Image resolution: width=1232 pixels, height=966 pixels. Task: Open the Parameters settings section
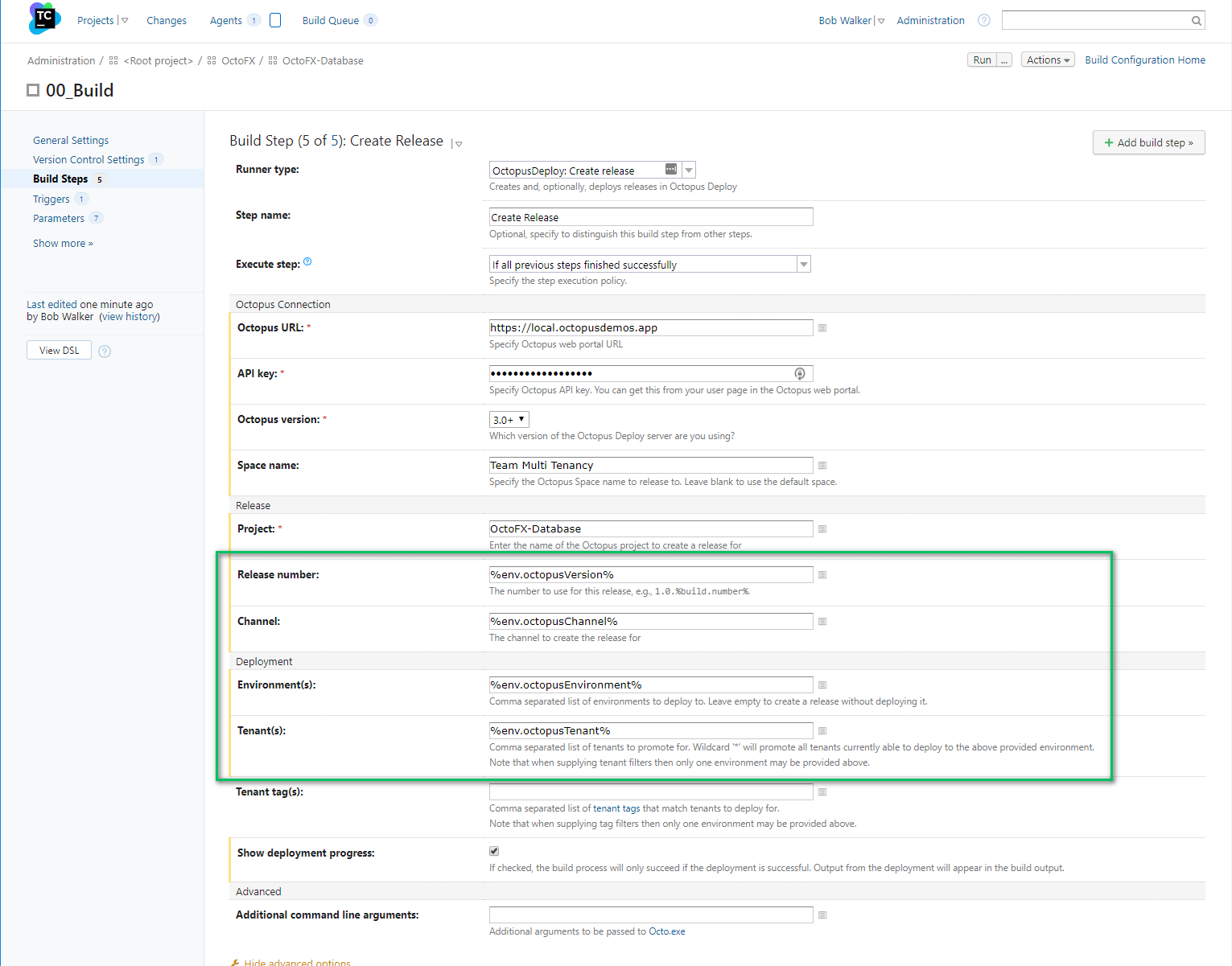pyautogui.click(x=59, y=219)
